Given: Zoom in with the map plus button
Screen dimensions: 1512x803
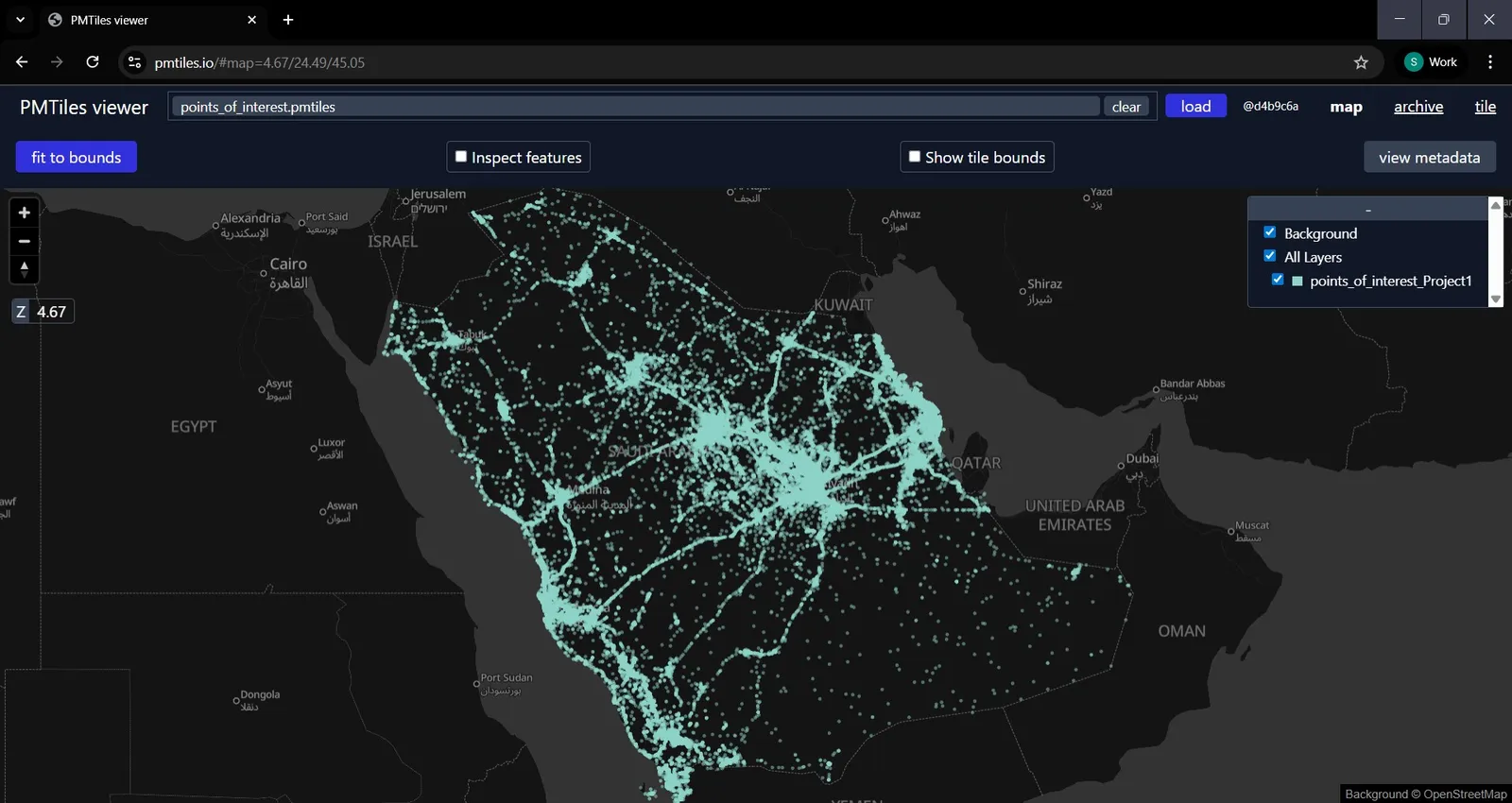Looking at the screenshot, I should (x=25, y=213).
